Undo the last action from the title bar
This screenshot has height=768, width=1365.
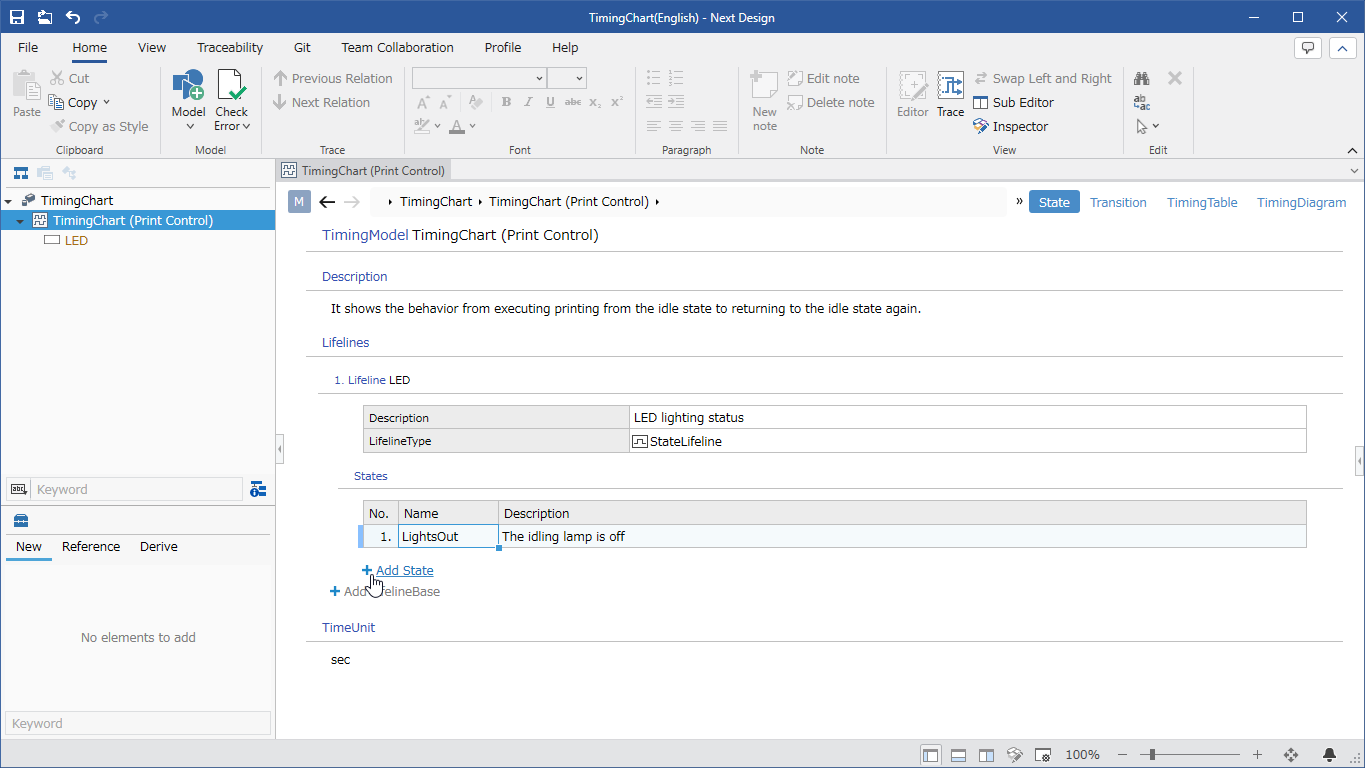tap(73, 17)
